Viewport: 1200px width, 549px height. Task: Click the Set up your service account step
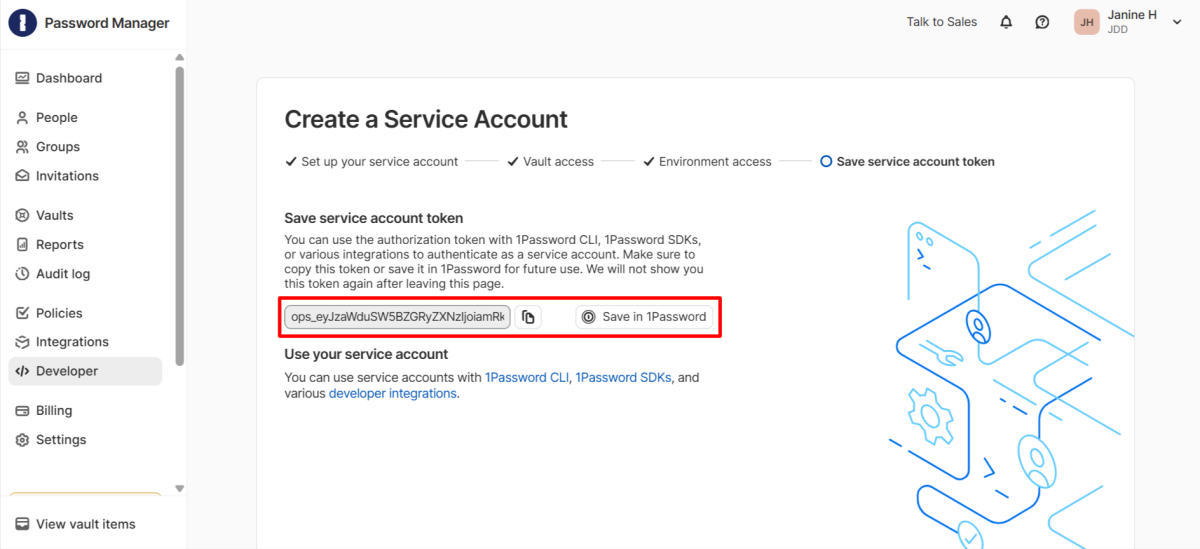372,161
